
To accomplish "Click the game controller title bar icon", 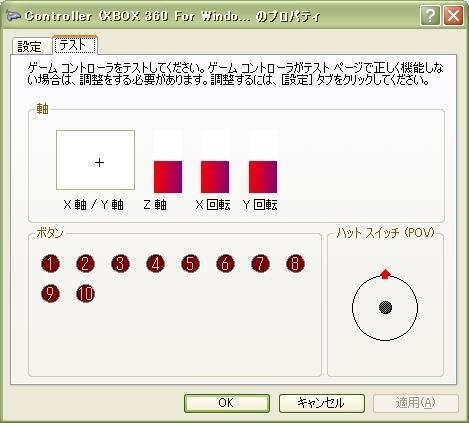I will 13,16.
